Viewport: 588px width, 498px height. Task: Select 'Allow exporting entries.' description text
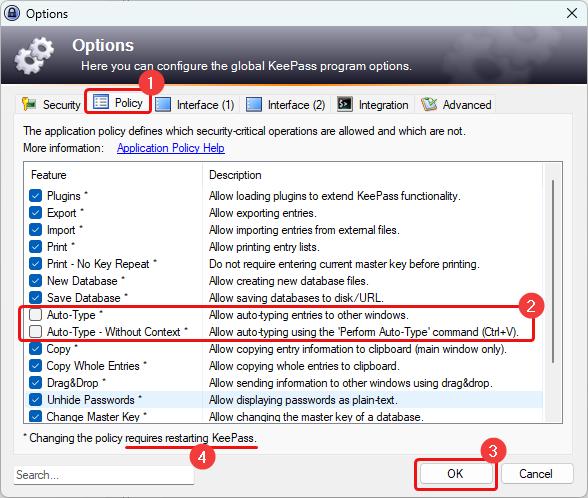(263, 213)
